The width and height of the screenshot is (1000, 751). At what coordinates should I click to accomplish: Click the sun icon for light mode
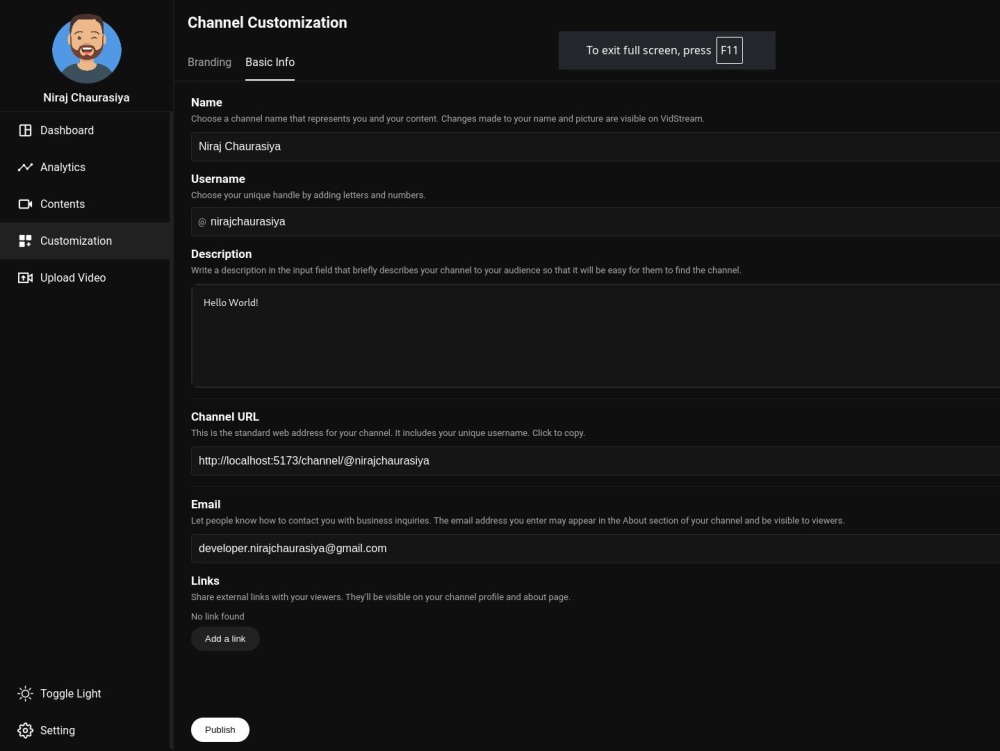click(x=25, y=694)
